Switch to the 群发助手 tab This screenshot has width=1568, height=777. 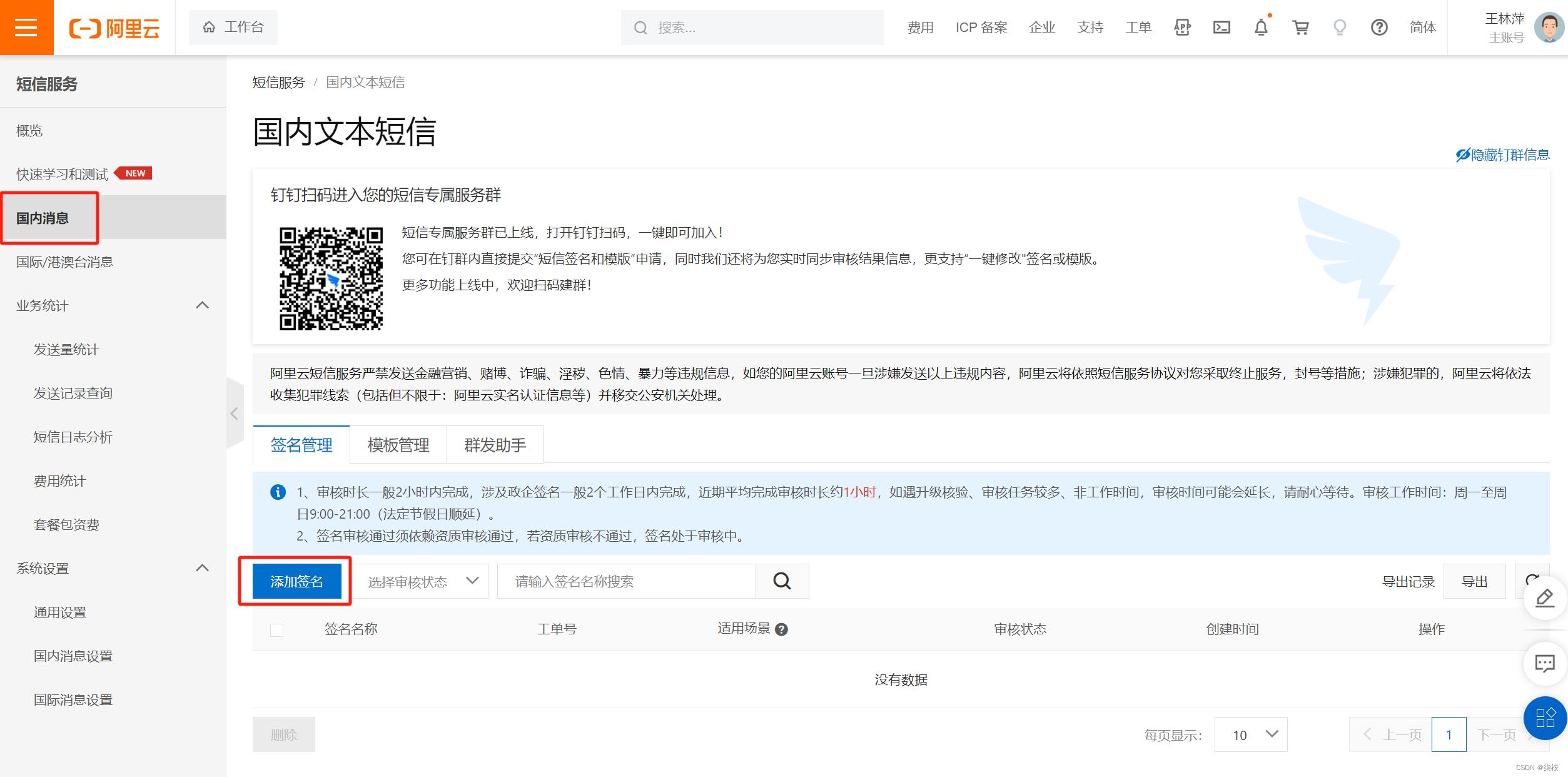[495, 445]
